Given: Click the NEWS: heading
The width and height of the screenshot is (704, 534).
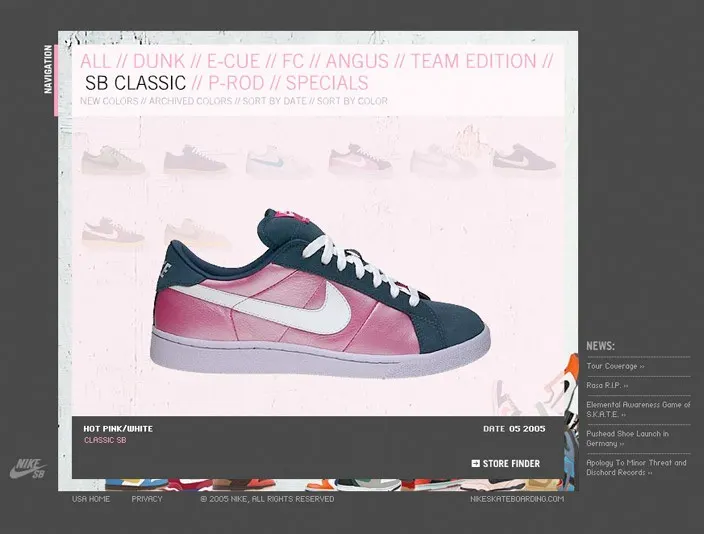Looking at the screenshot, I should (600, 346).
